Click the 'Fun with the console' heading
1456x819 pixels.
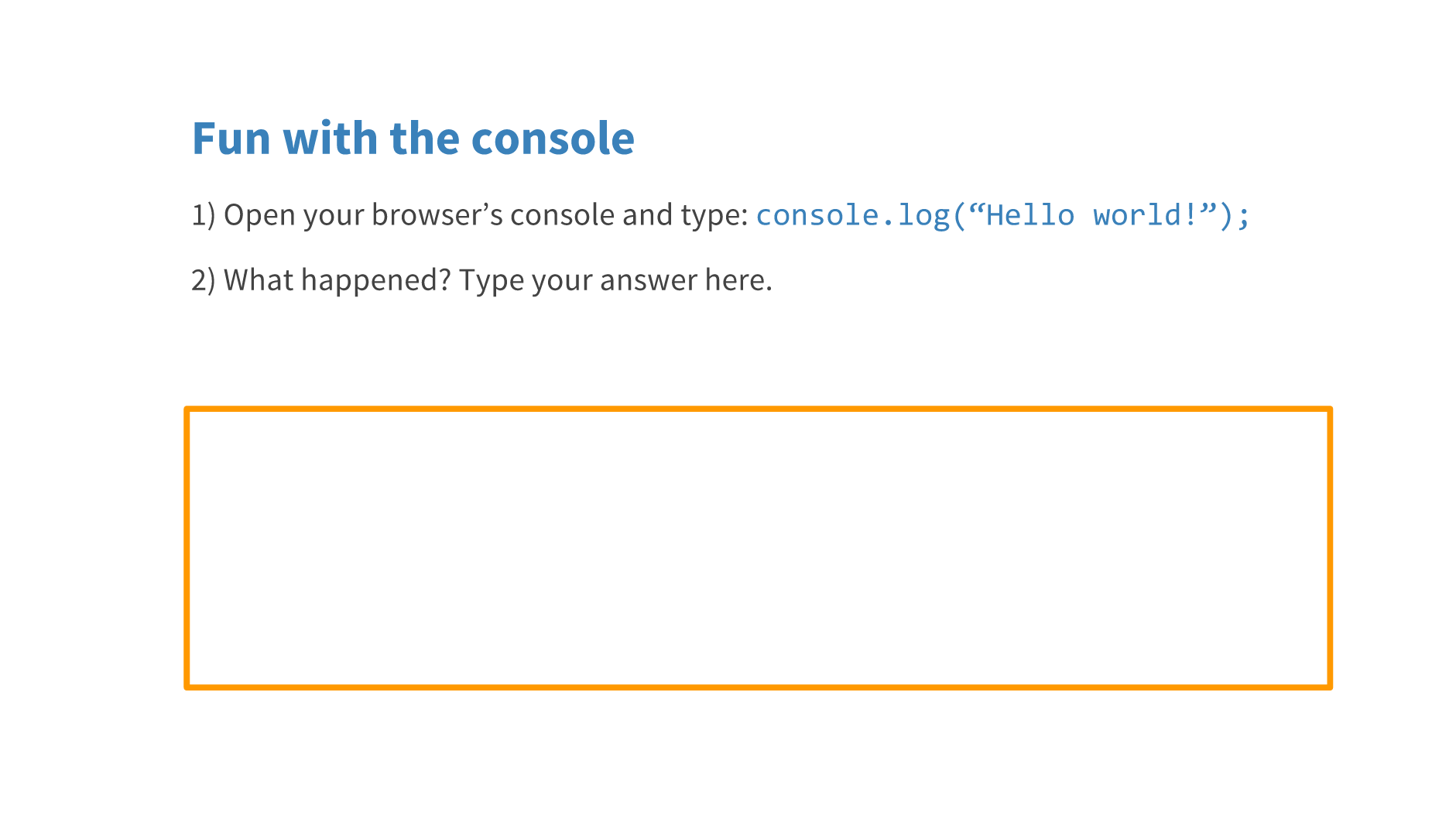413,139
